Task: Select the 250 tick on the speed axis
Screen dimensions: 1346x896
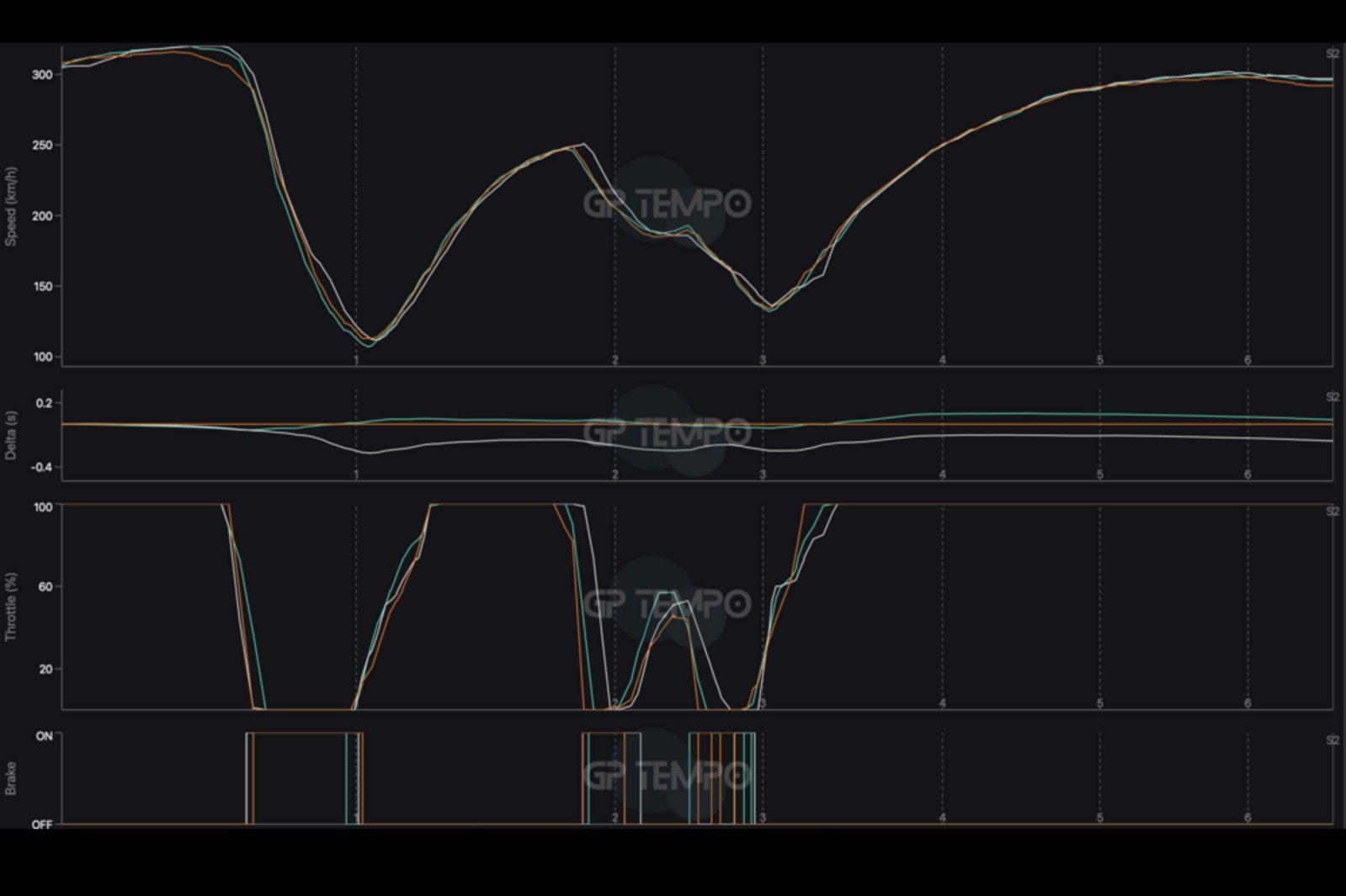Action: [42, 146]
